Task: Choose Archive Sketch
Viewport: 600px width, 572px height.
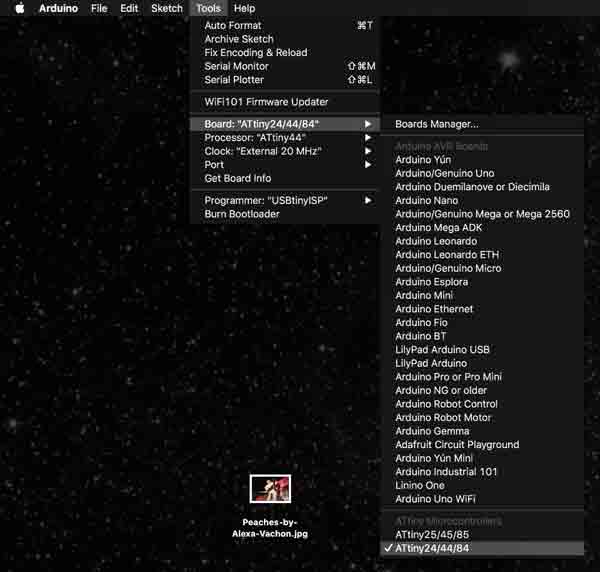Action: pyautogui.click(x=285, y=39)
